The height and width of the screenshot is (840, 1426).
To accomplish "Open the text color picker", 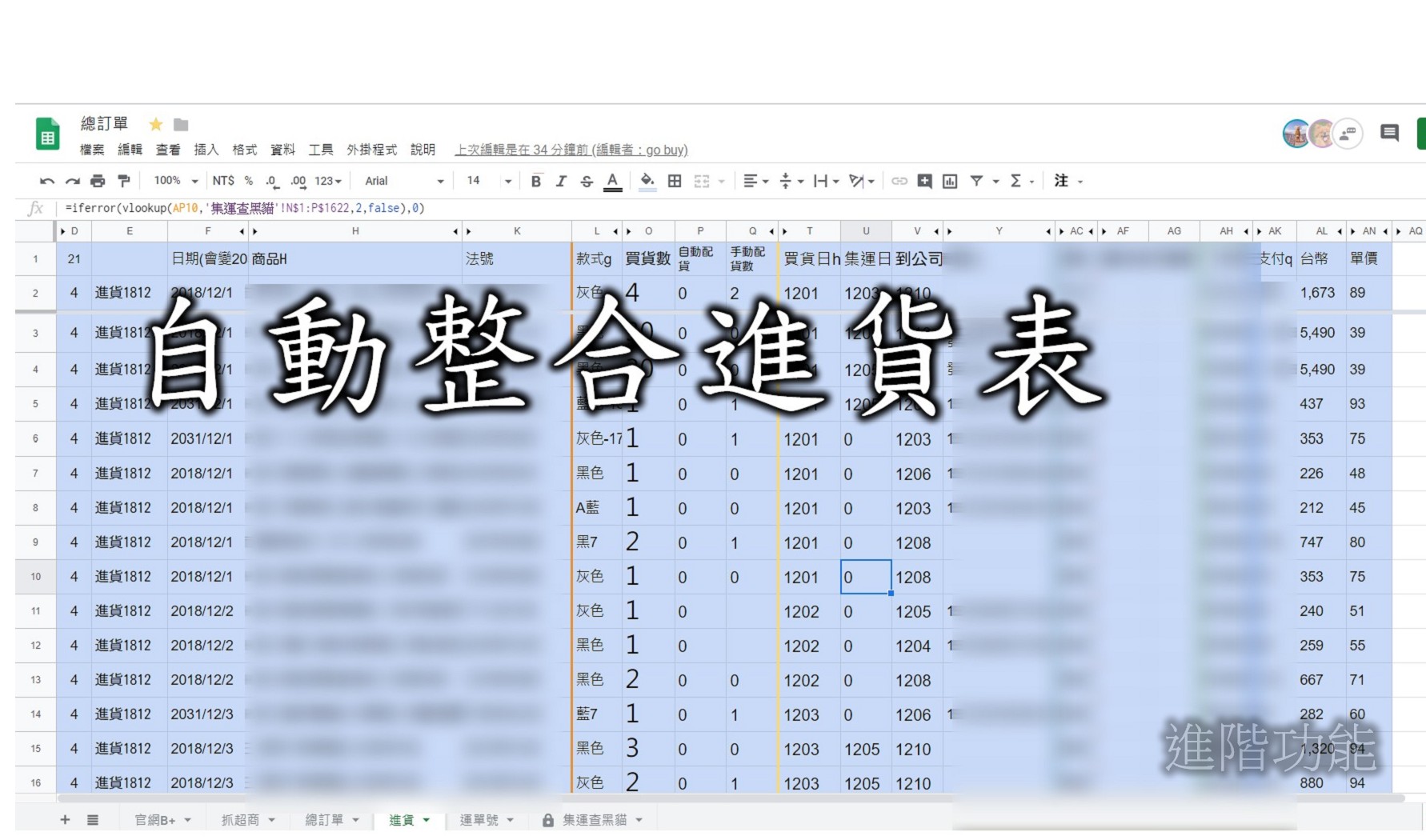I will click(612, 181).
